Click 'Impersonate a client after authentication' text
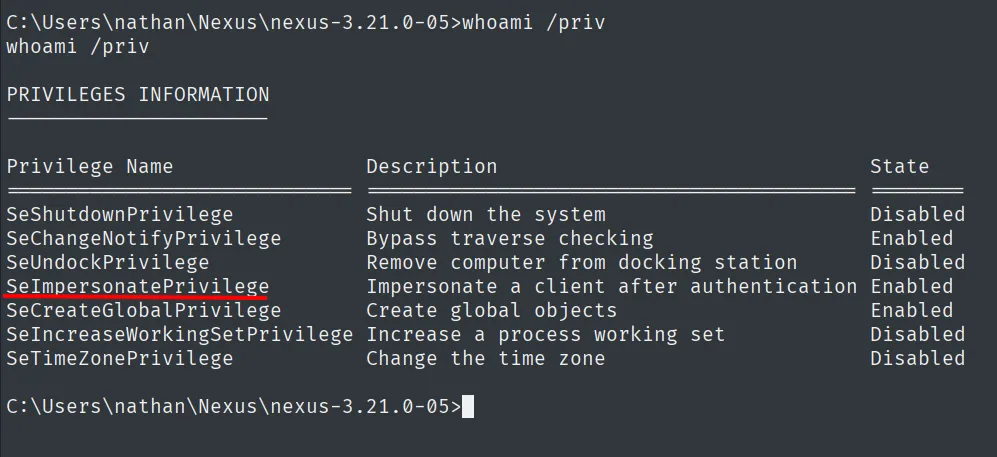 612,287
